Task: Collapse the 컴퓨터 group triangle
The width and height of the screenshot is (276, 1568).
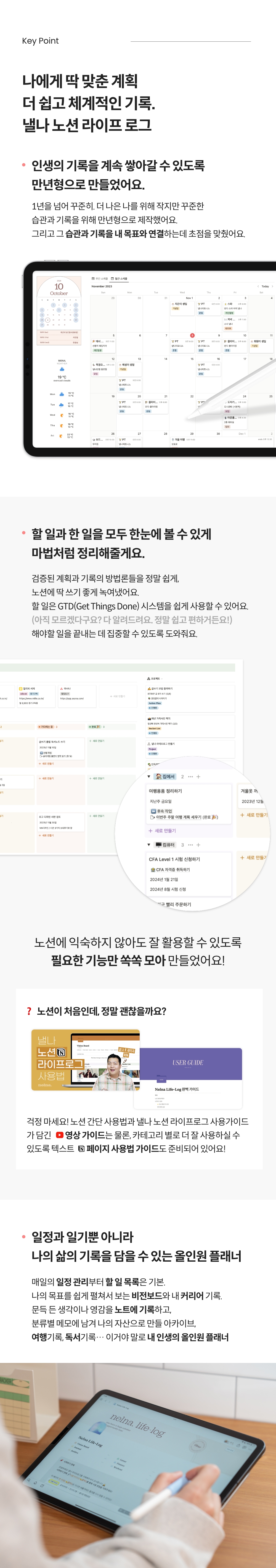Action: click(x=149, y=844)
